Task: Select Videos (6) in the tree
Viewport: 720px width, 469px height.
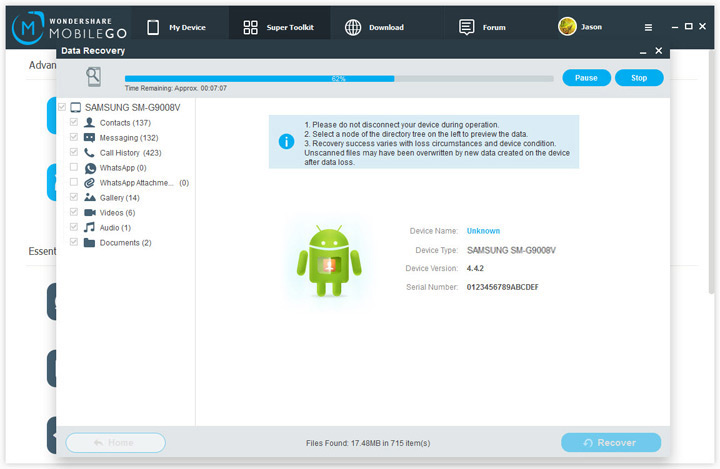Action: [118, 213]
